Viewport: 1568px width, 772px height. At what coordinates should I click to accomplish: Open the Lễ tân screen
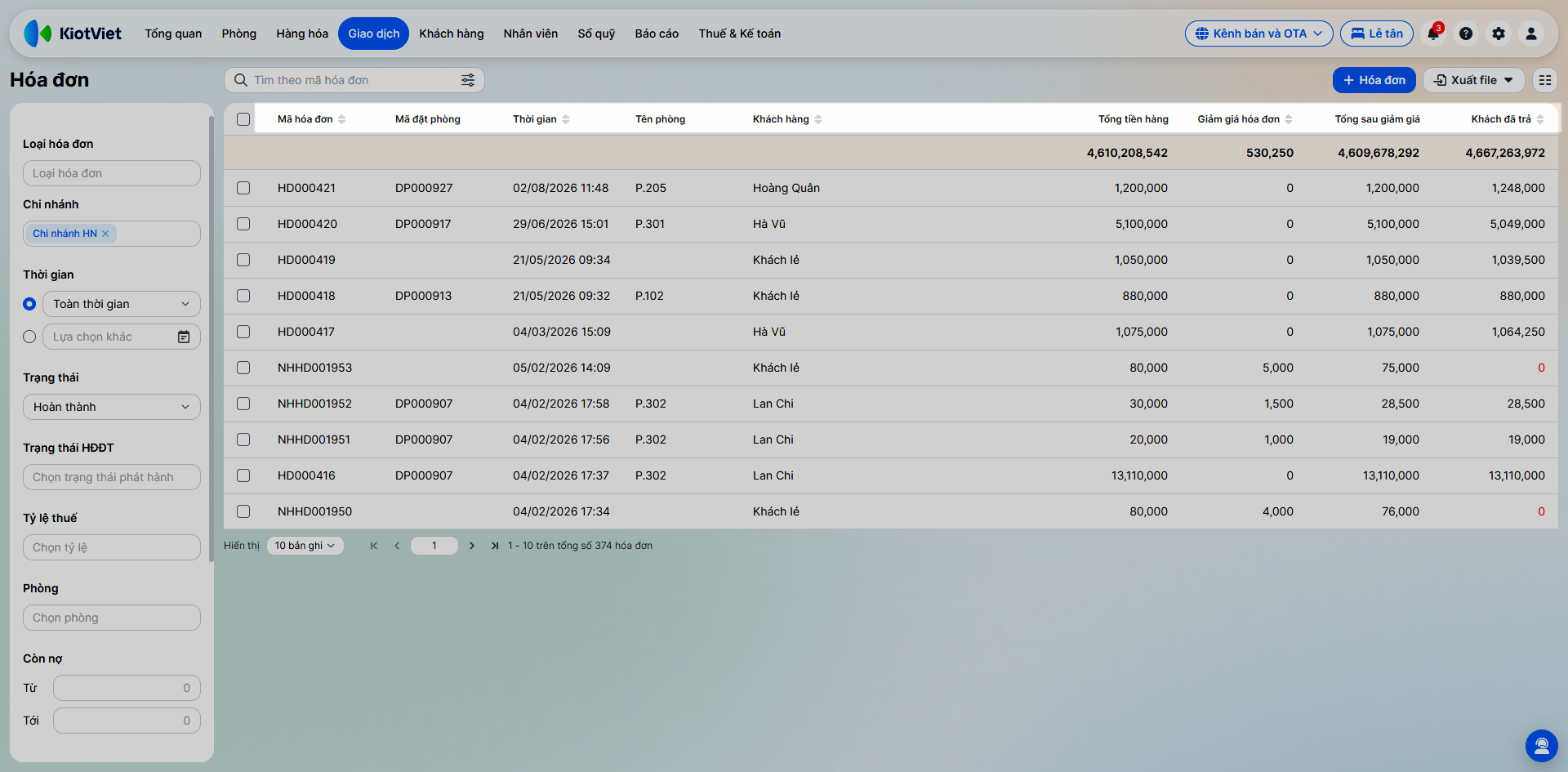pyautogui.click(x=1377, y=33)
